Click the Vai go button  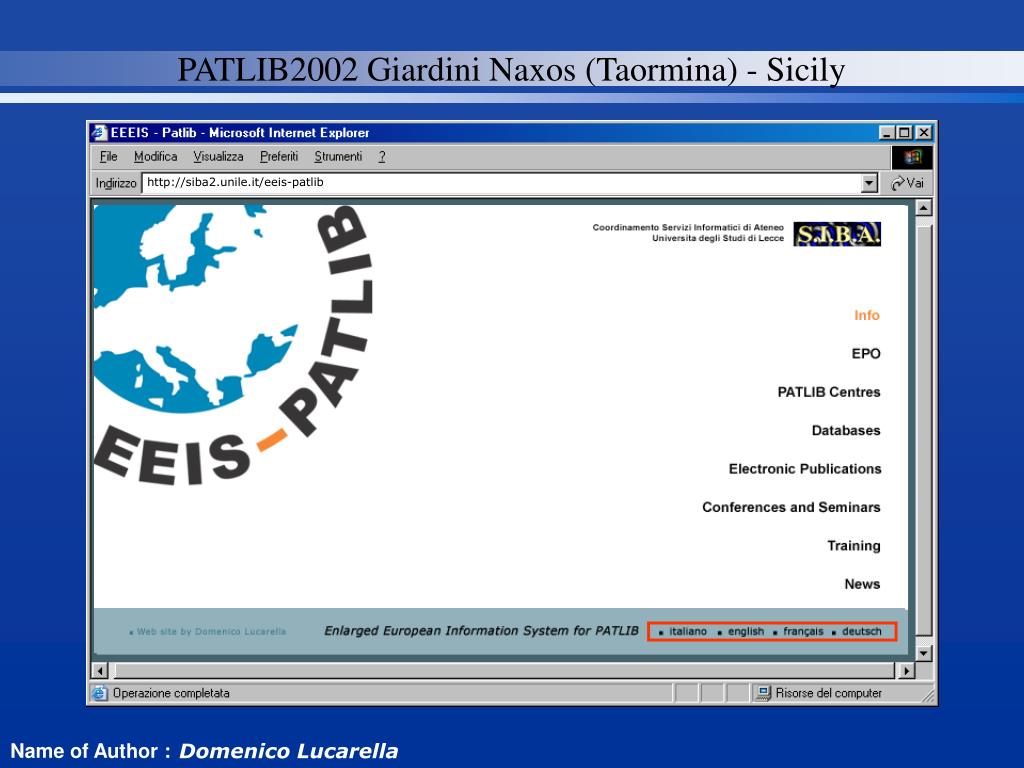(908, 184)
